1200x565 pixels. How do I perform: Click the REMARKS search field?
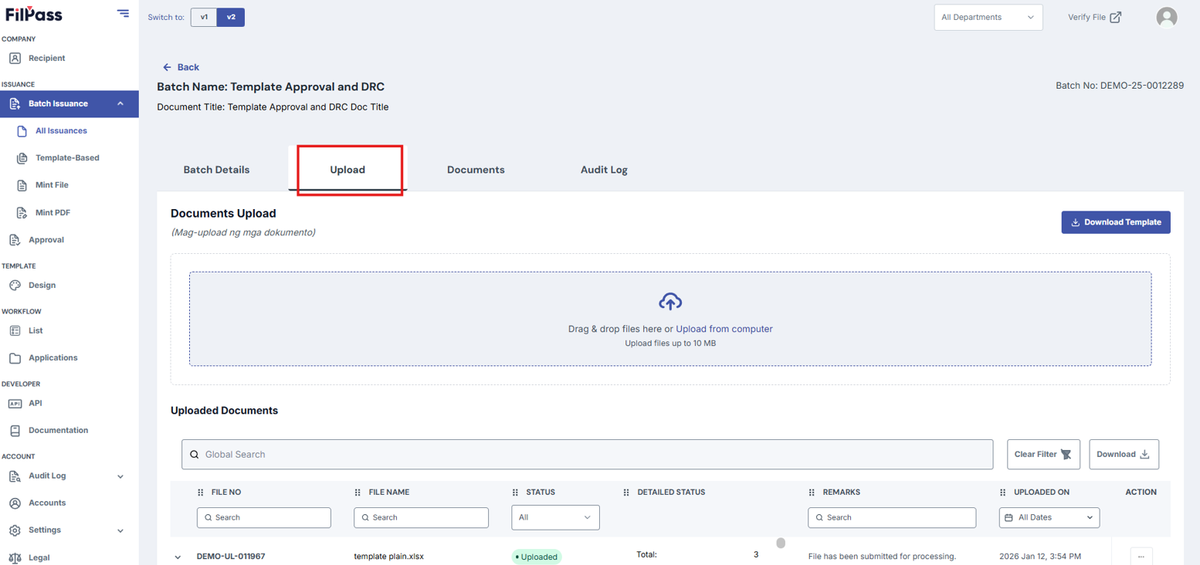(892, 517)
